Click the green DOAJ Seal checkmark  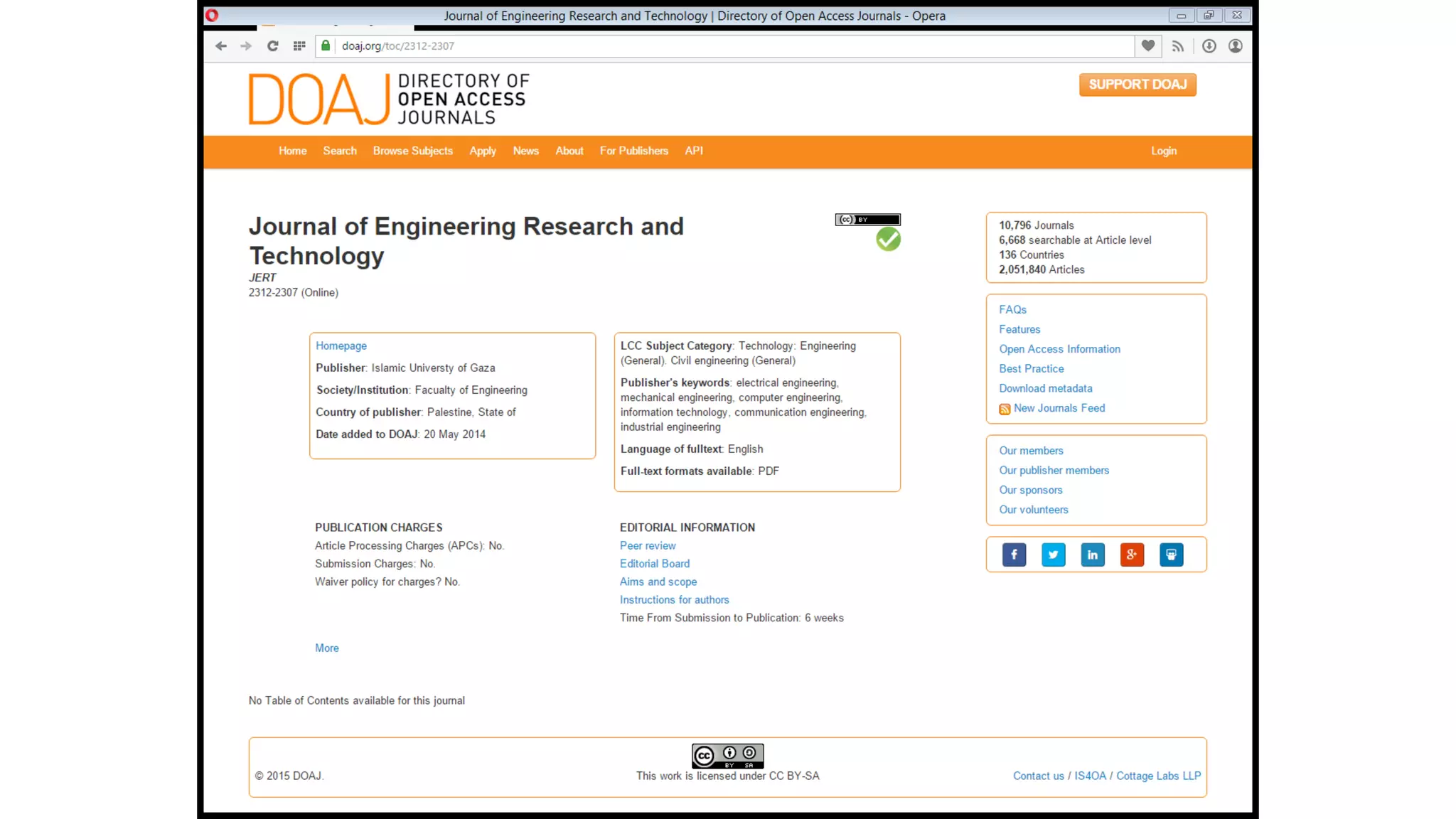click(x=888, y=240)
